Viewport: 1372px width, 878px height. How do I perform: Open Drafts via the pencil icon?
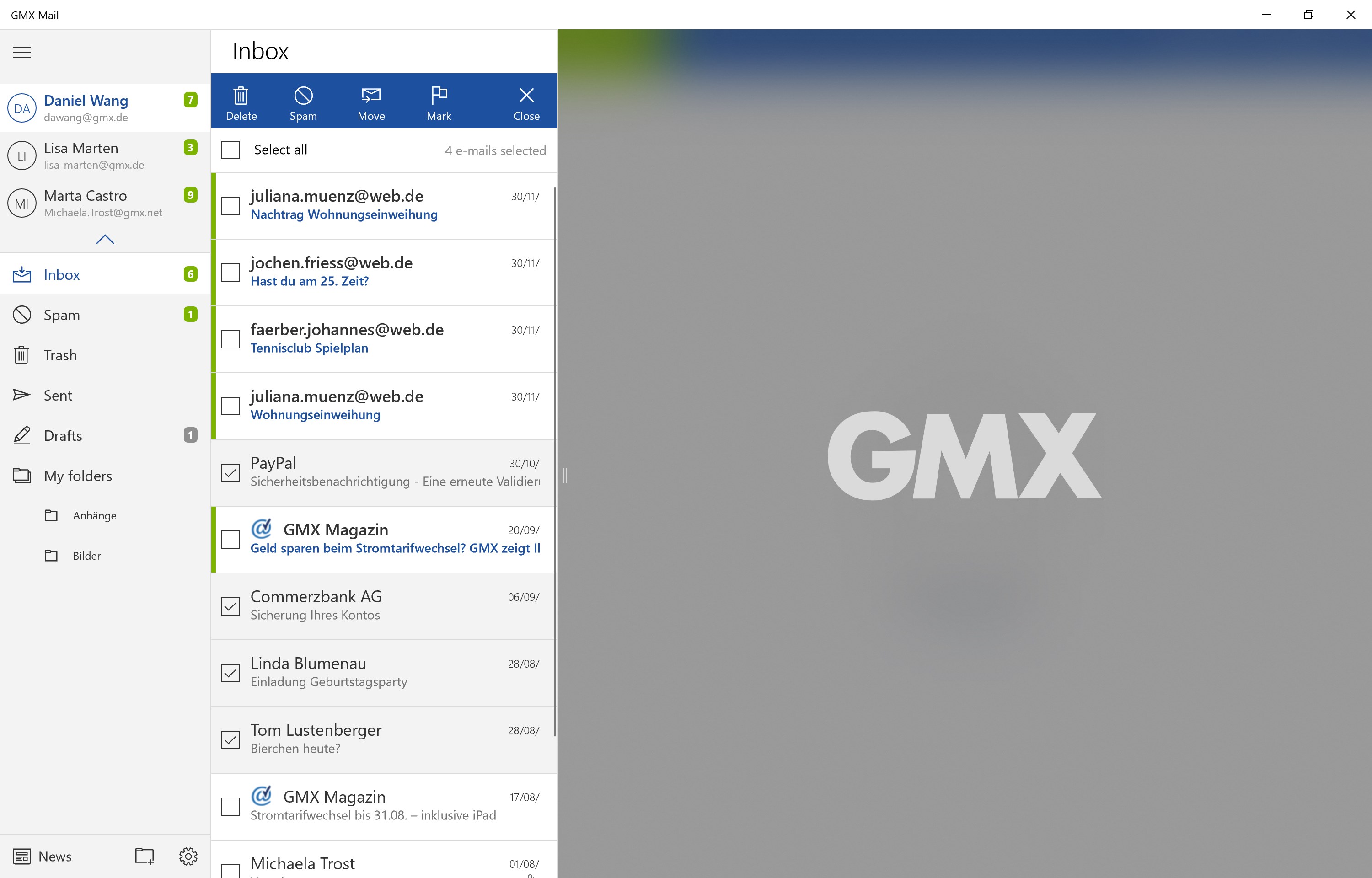point(63,435)
